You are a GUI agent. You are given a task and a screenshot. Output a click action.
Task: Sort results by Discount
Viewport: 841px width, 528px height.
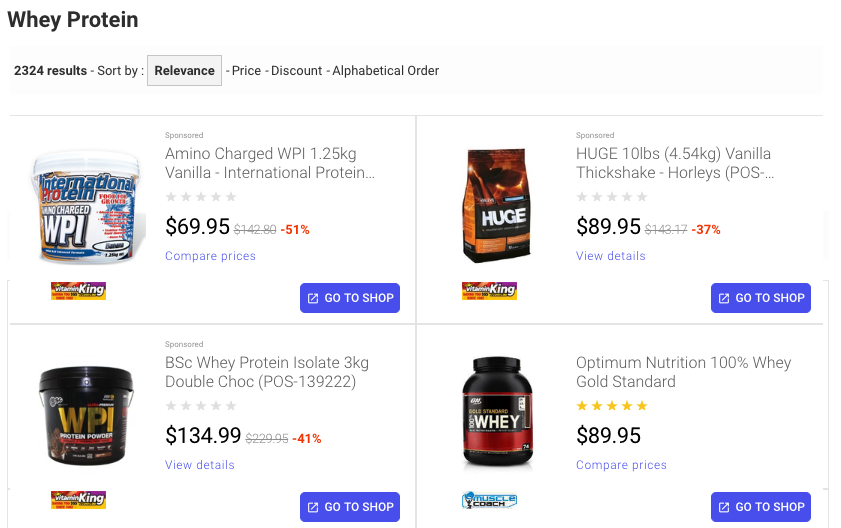(x=297, y=71)
